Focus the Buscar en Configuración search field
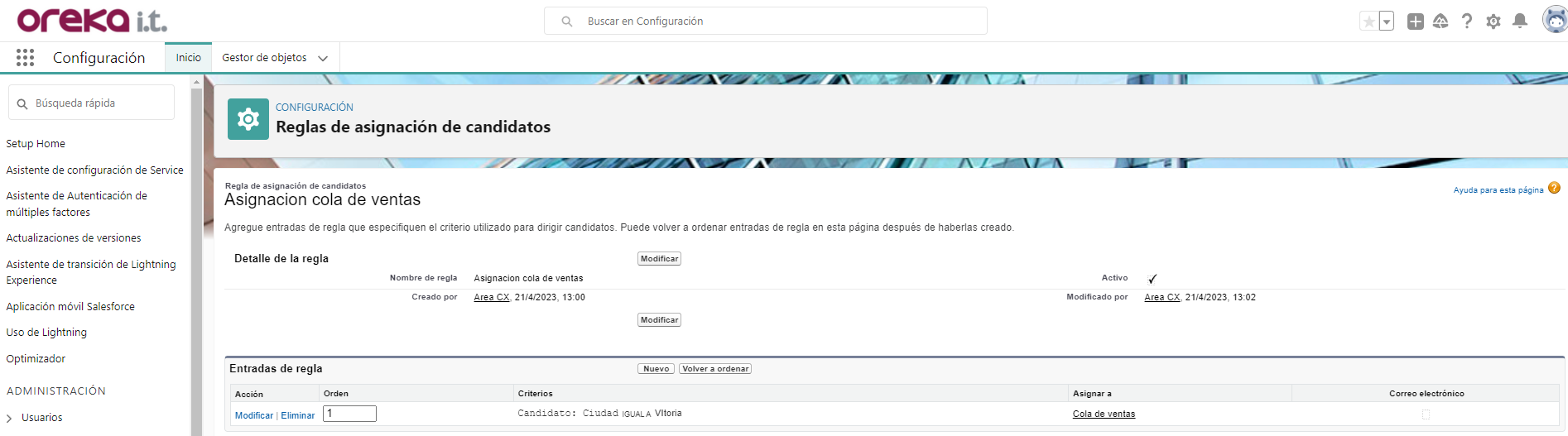Viewport: 1568px width, 436px height. [766, 21]
